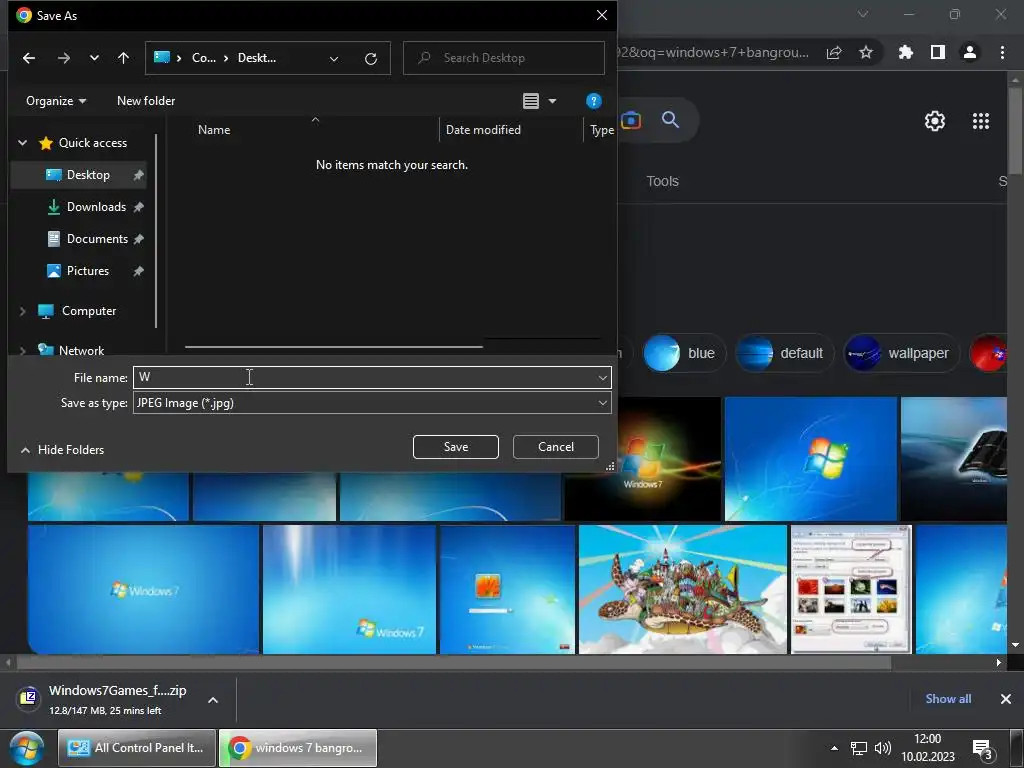Image resolution: width=1024 pixels, height=768 pixels.
Task: Select the wallpaper filter chip
Action: (x=901, y=353)
